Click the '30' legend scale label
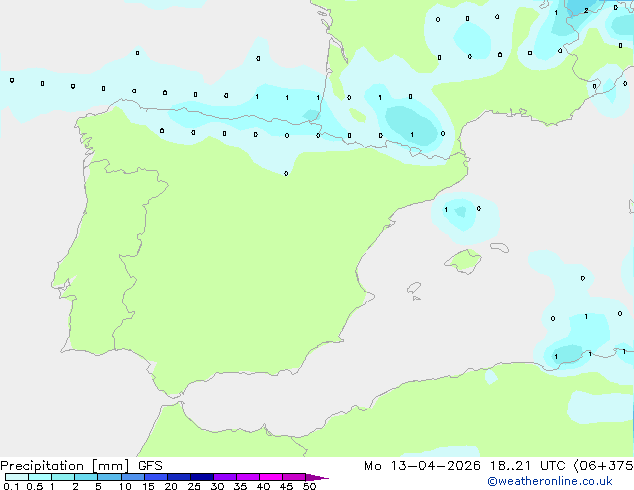This screenshot has width=634, height=490. pos(217,486)
